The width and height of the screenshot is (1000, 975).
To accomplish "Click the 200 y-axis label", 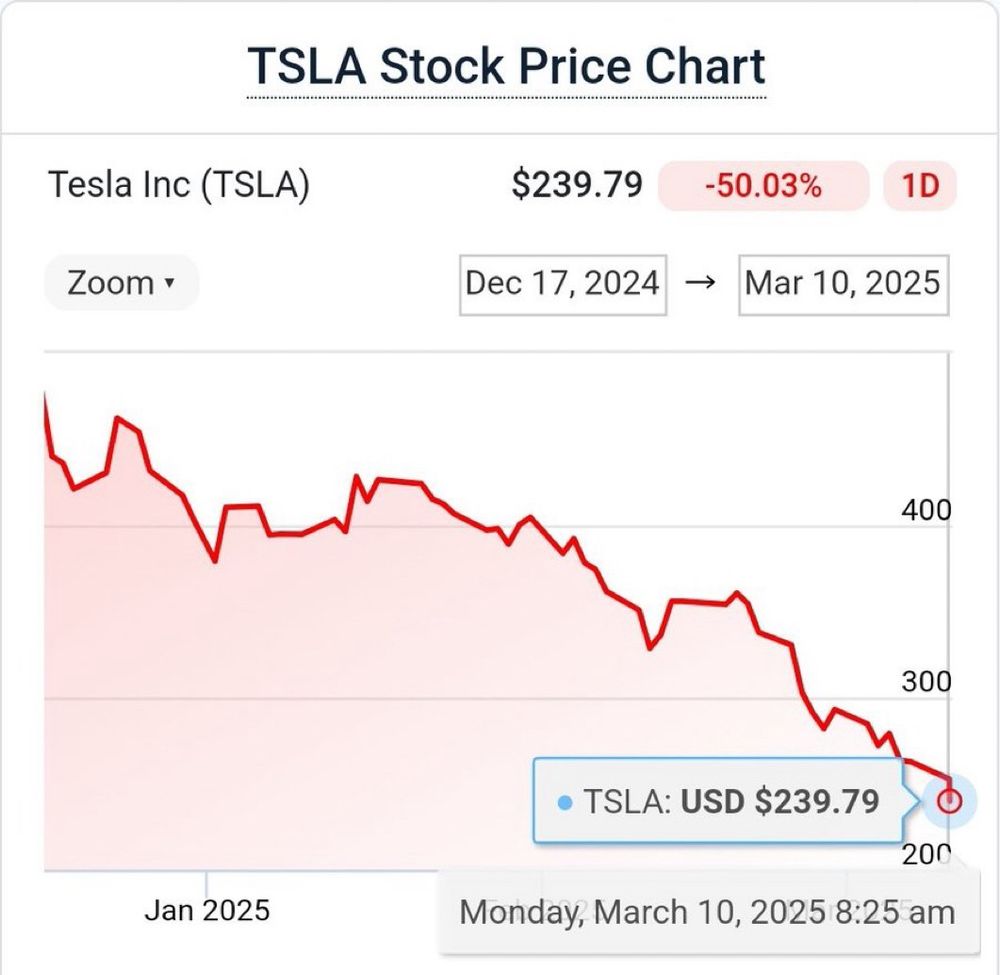I will tap(926, 854).
